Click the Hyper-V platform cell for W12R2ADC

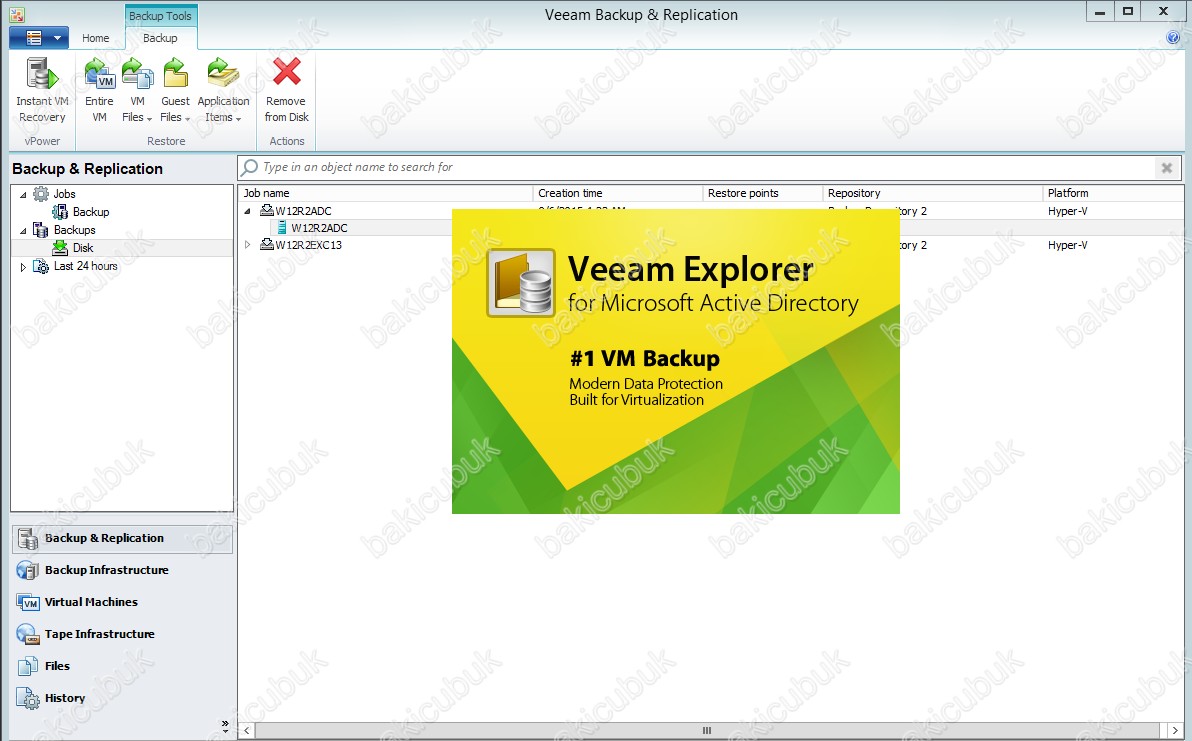pos(1067,211)
